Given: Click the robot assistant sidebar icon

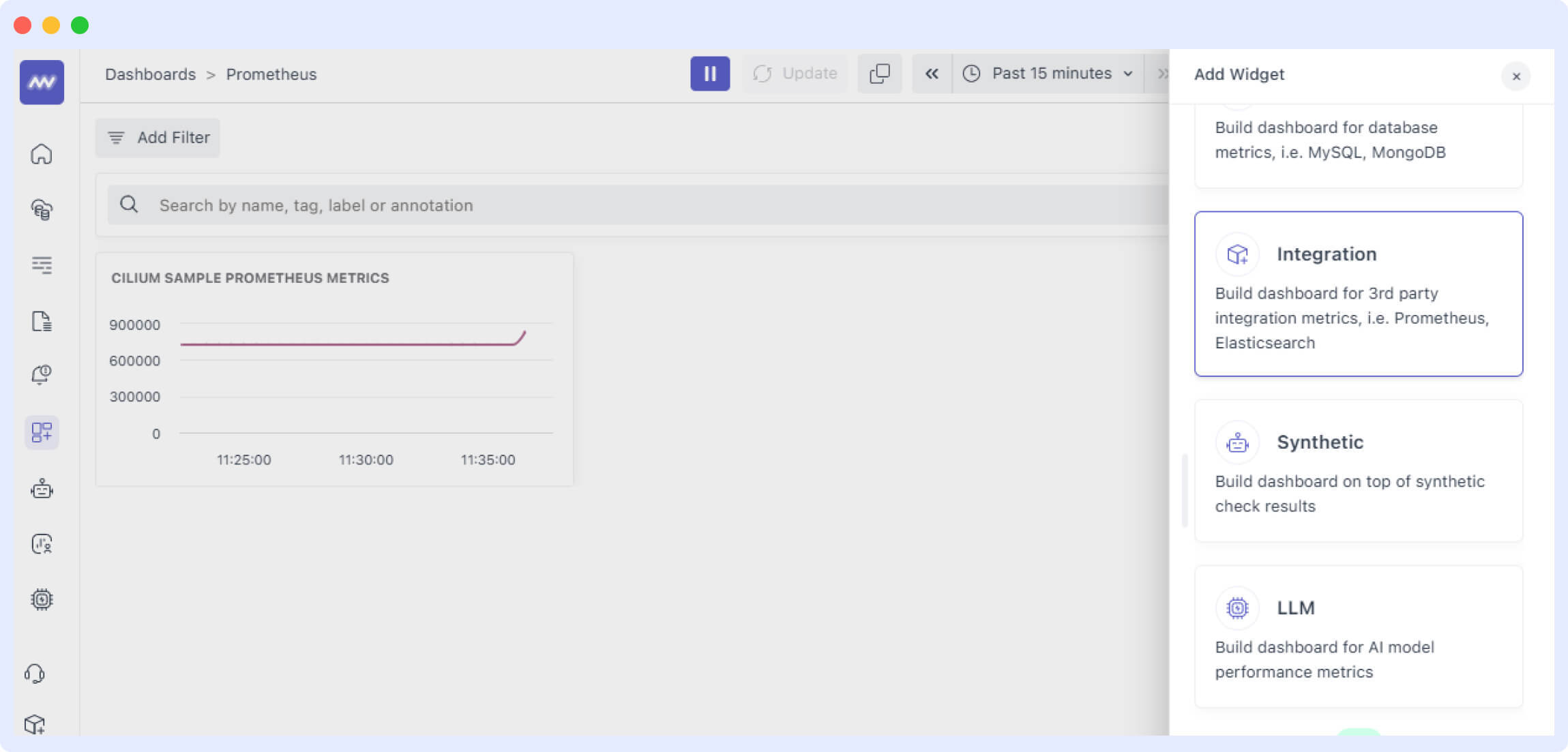Looking at the screenshot, I should coord(42,489).
